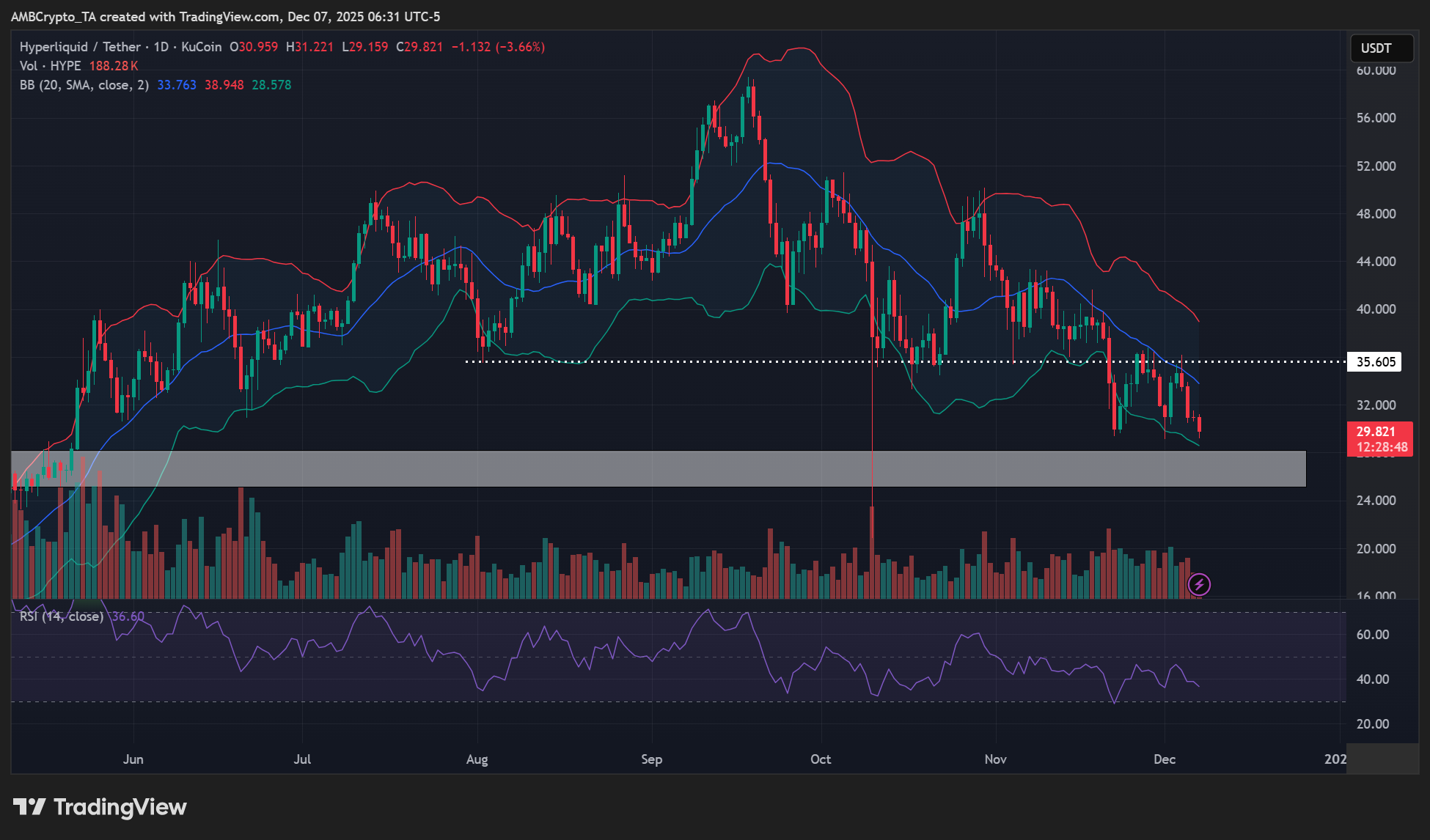Select the Vol · HYPE indicator legend

50,66
